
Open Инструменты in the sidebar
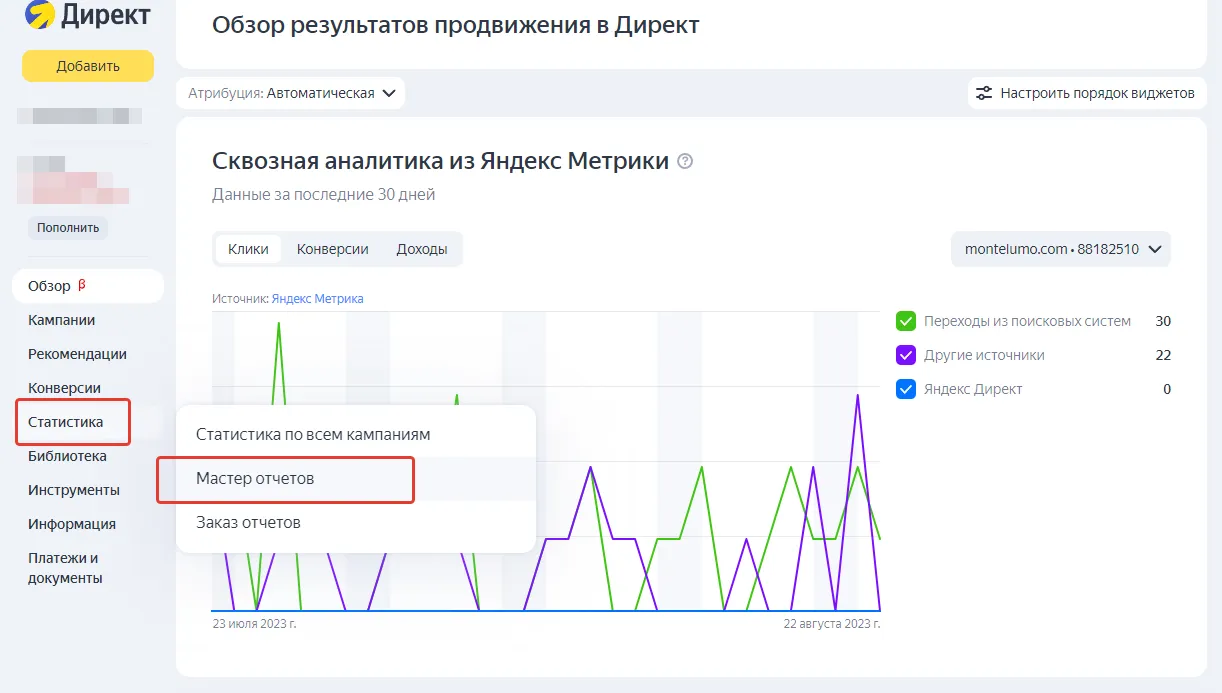tap(74, 490)
